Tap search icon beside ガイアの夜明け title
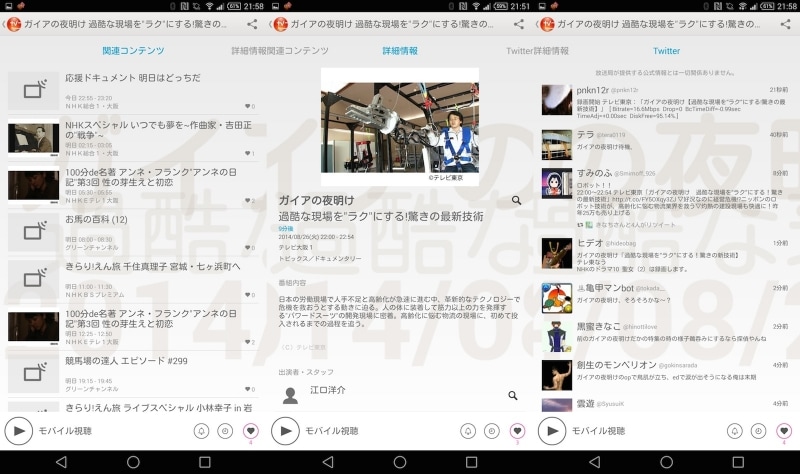The width and height of the screenshot is (800, 474). tap(516, 201)
